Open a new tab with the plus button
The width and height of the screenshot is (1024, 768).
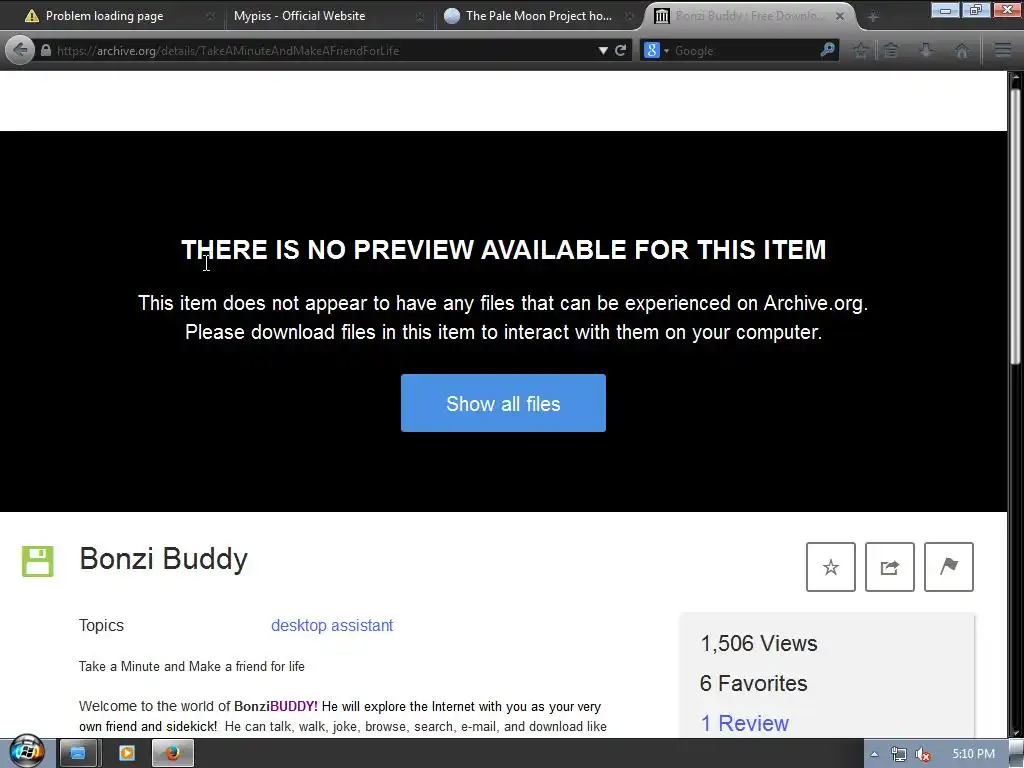tap(873, 16)
